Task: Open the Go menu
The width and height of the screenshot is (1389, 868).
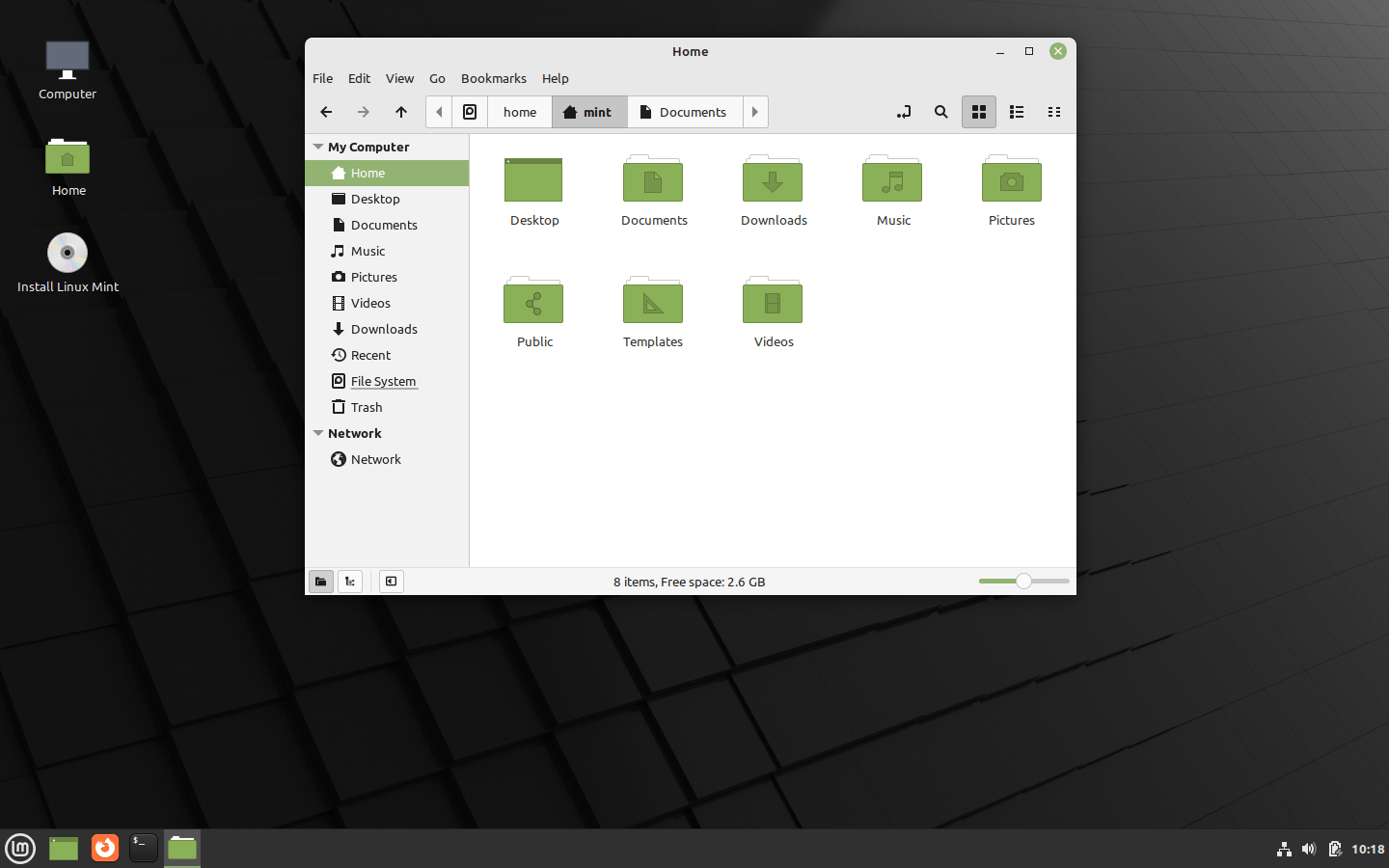Action: pyautogui.click(x=437, y=78)
